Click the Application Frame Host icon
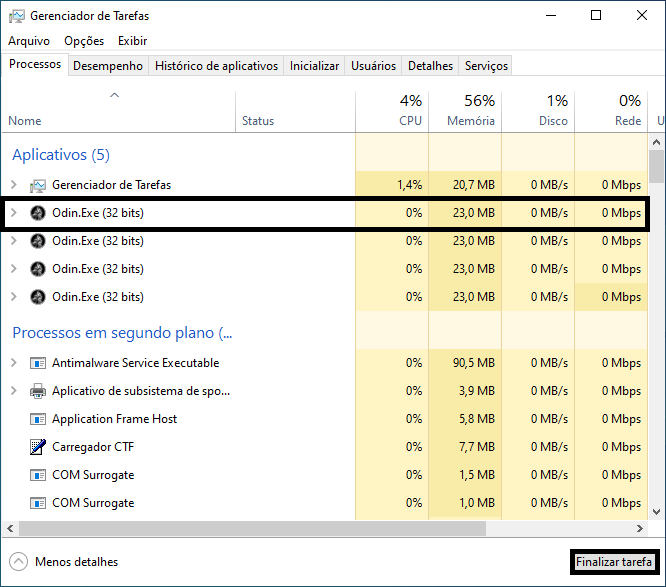This screenshot has width=666, height=587. pyautogui.click(x=38, y=419)
